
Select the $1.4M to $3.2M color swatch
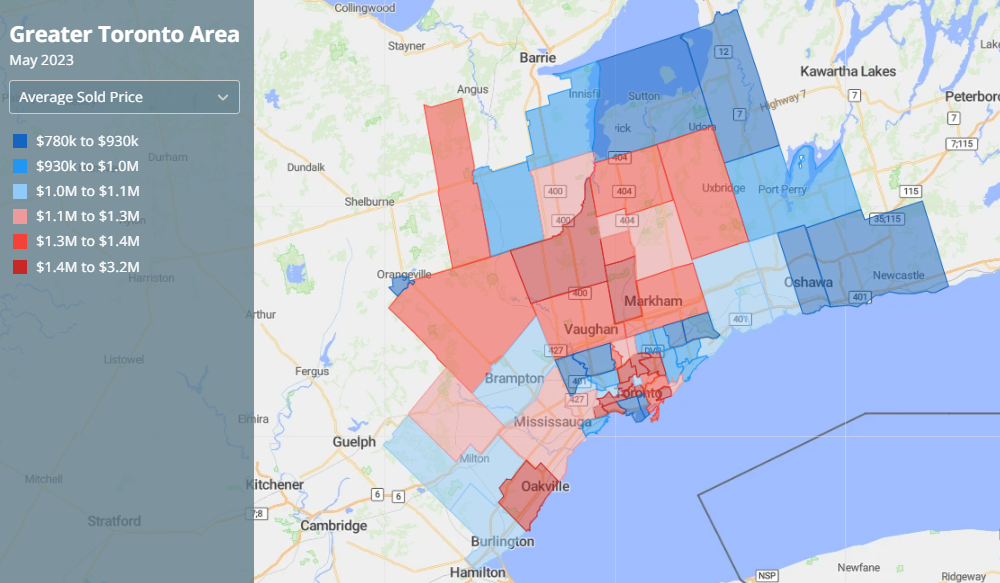(x=20, y=267)
